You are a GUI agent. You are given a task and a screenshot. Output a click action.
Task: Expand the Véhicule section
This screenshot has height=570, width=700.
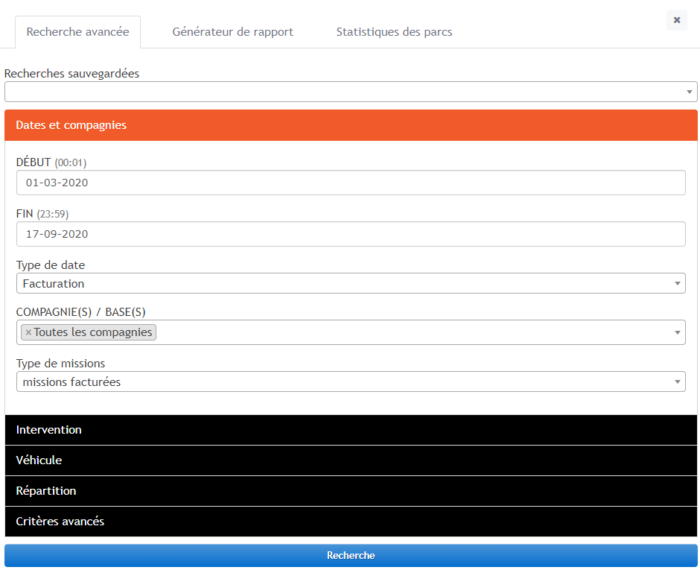(x=350, y=460)
